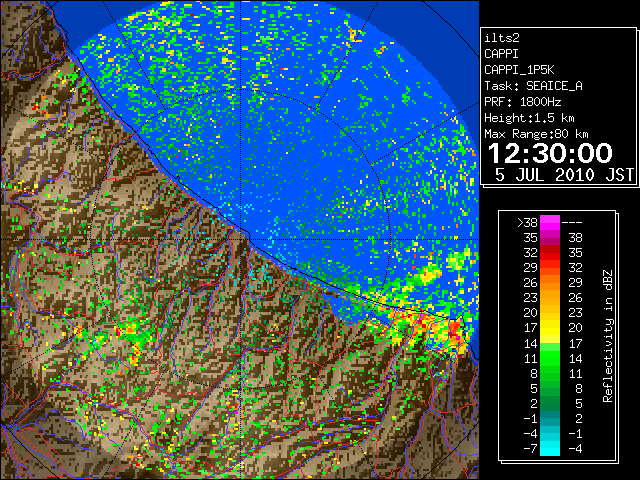Click the 'ilts2' site name text
This screenshot has width=640, height=480.
502,38
